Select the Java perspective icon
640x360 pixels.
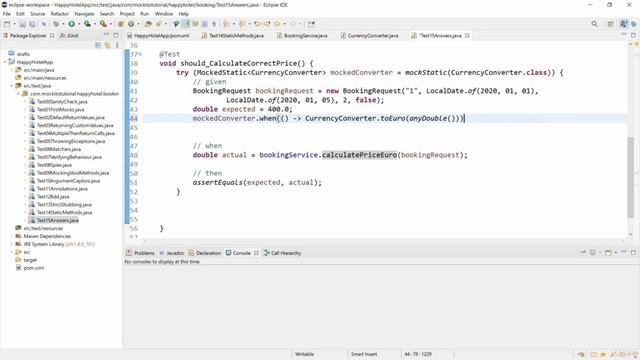(x=623, y=24)
